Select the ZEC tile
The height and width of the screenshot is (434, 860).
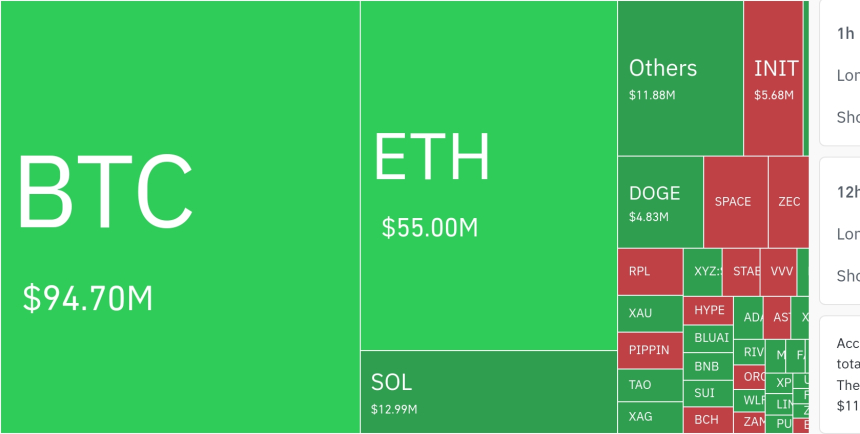788,201
